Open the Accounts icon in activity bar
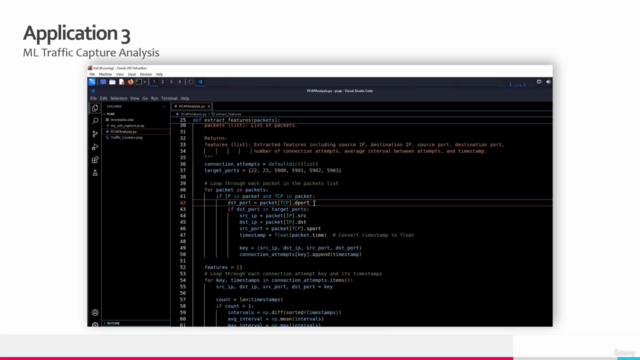The image size is (640, 360). click(95, 313)
